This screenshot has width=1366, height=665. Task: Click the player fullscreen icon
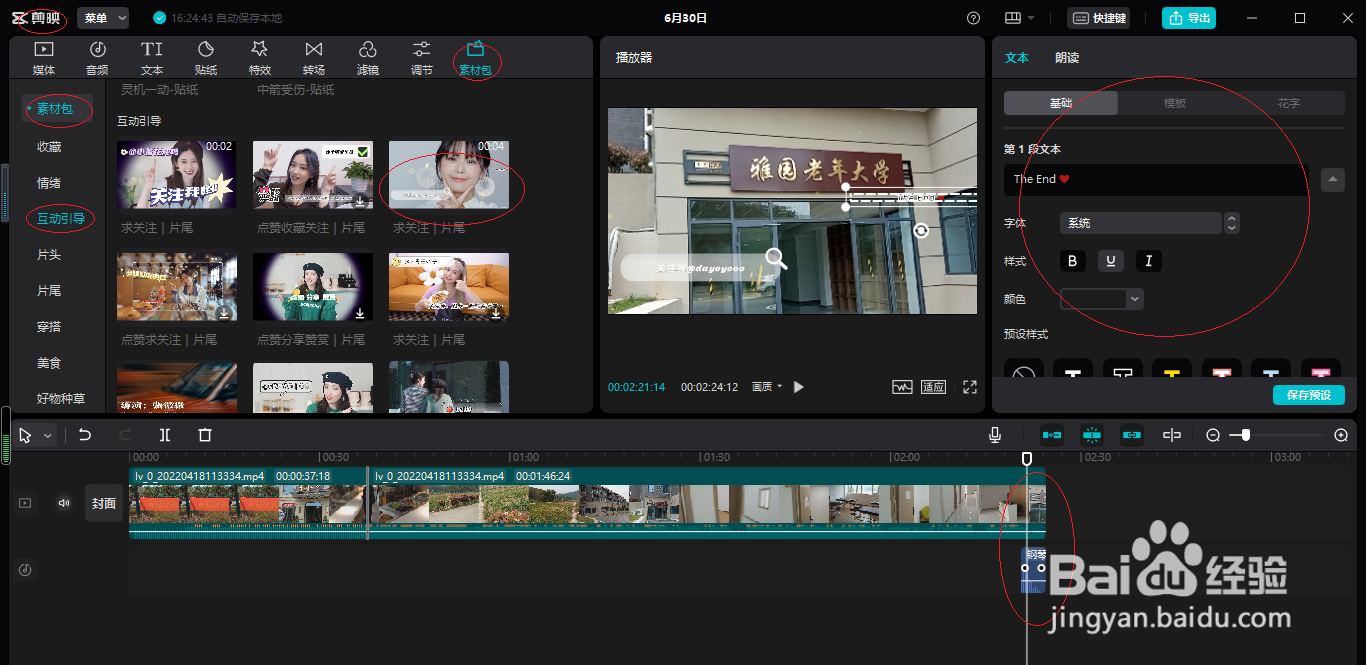pos(969,387)
